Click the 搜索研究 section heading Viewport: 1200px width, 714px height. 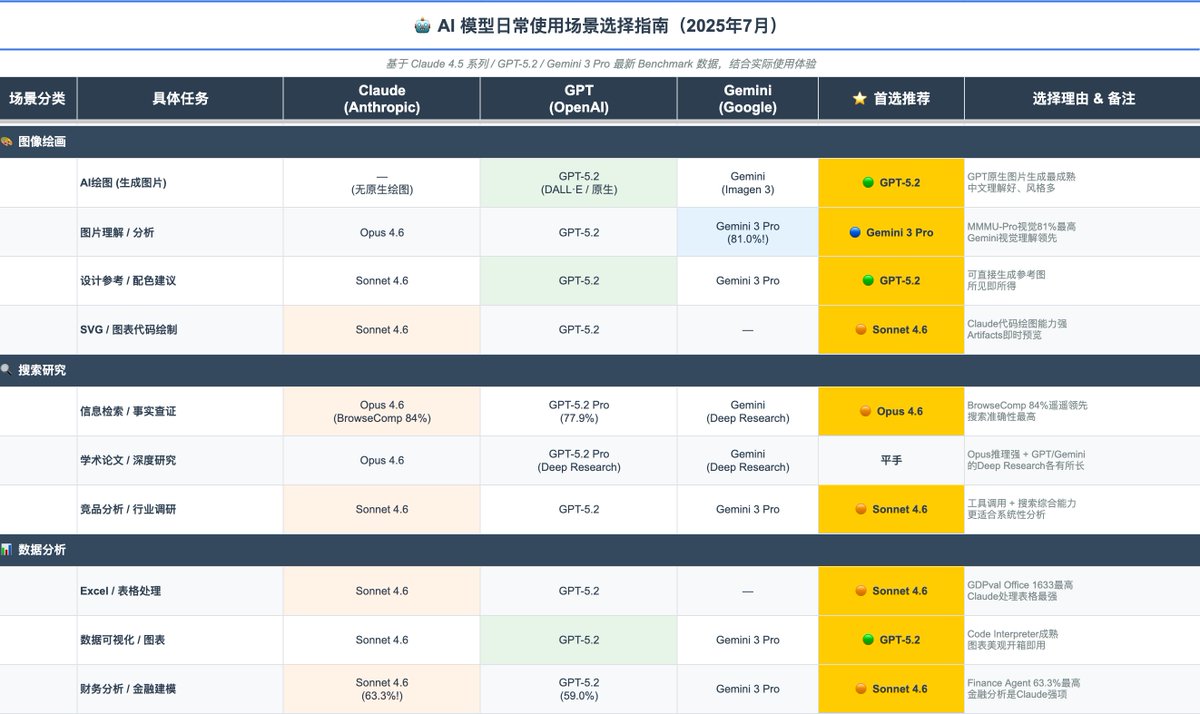pyautogui.click(x=42, y=370)
